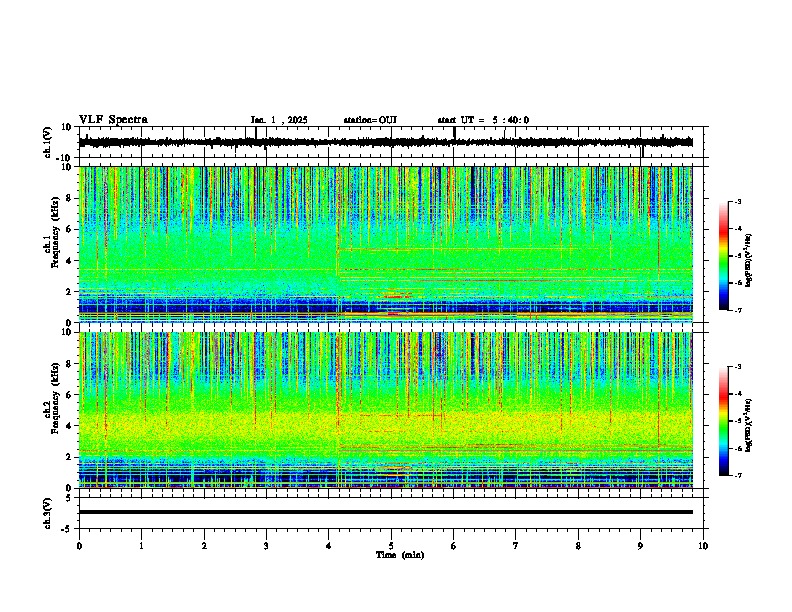Click time axis tick label "1"
The height and width of the screenshot is (612, 792).
pyautogui.click(x=141, y=546)
